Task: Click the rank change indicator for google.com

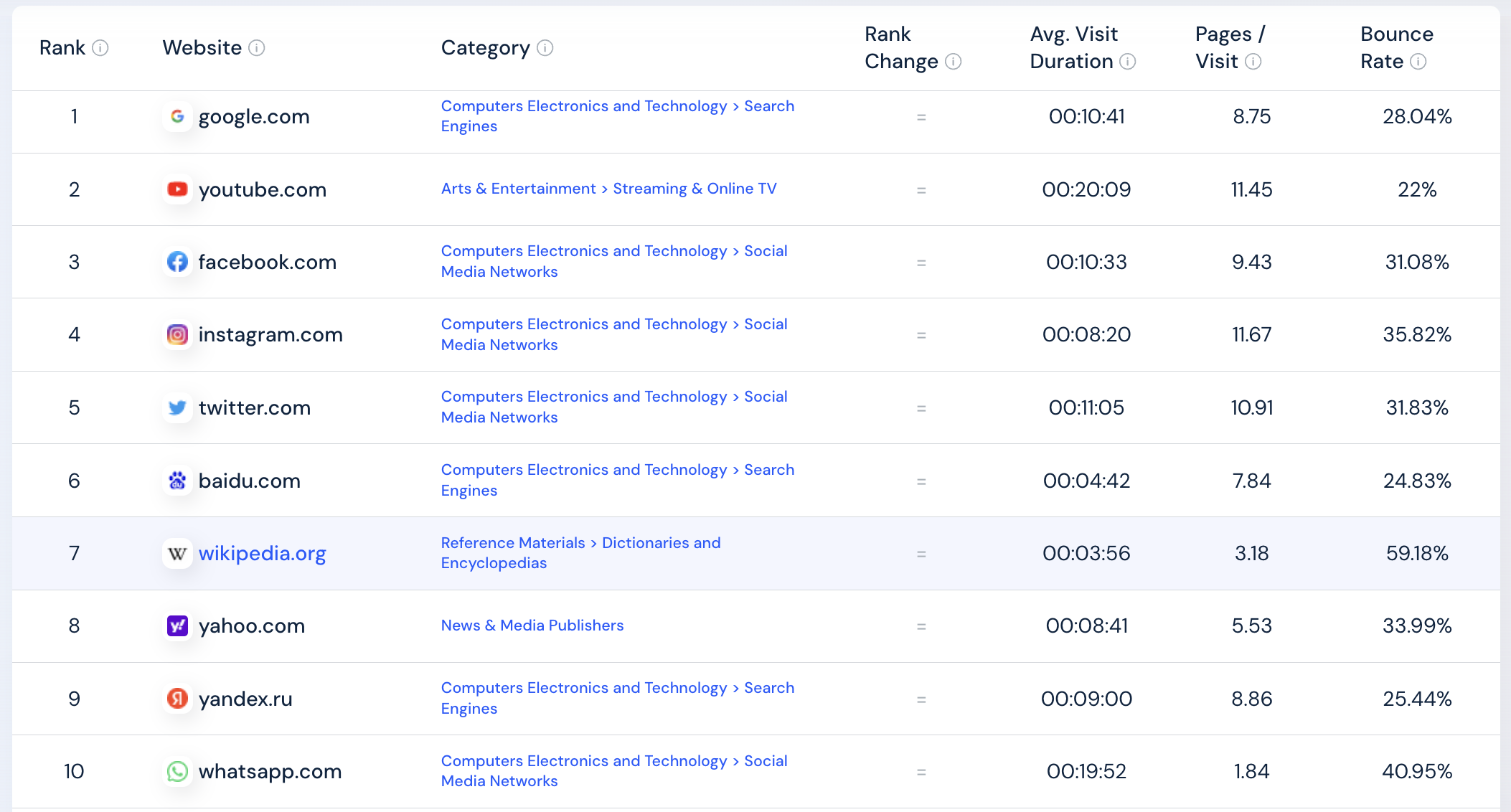Action: click(x=921, y=117)
